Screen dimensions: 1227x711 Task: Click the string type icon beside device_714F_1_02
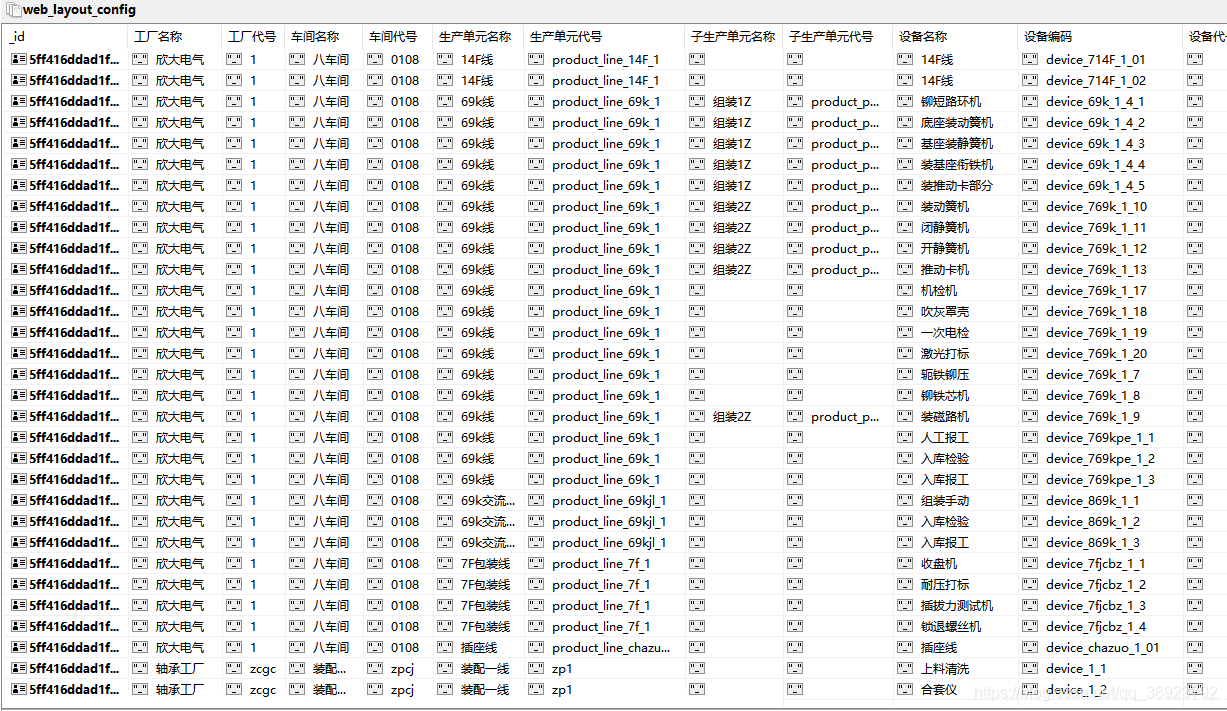tap(1030, 81)
